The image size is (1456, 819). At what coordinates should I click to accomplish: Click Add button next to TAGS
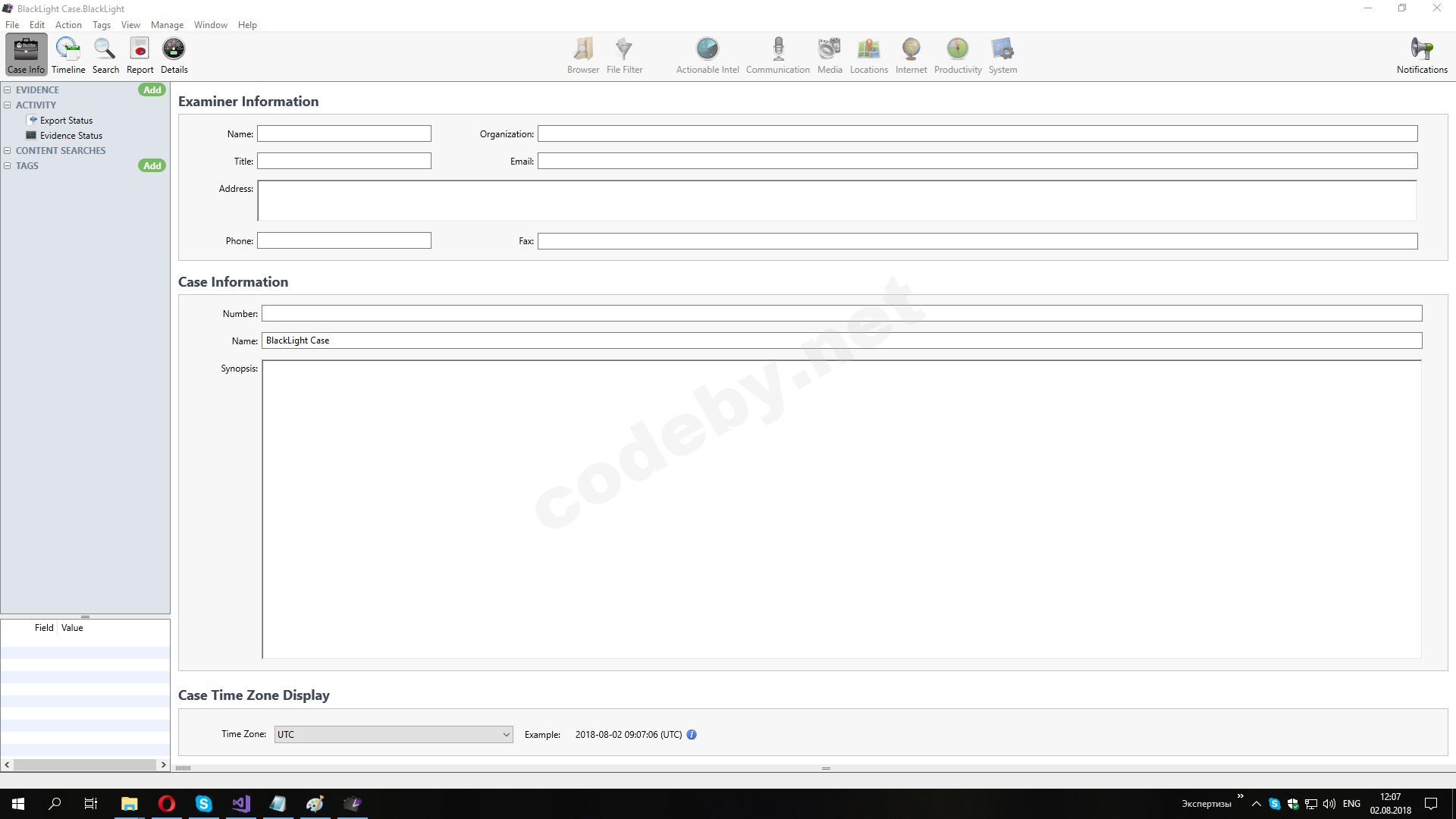point(152,166)
